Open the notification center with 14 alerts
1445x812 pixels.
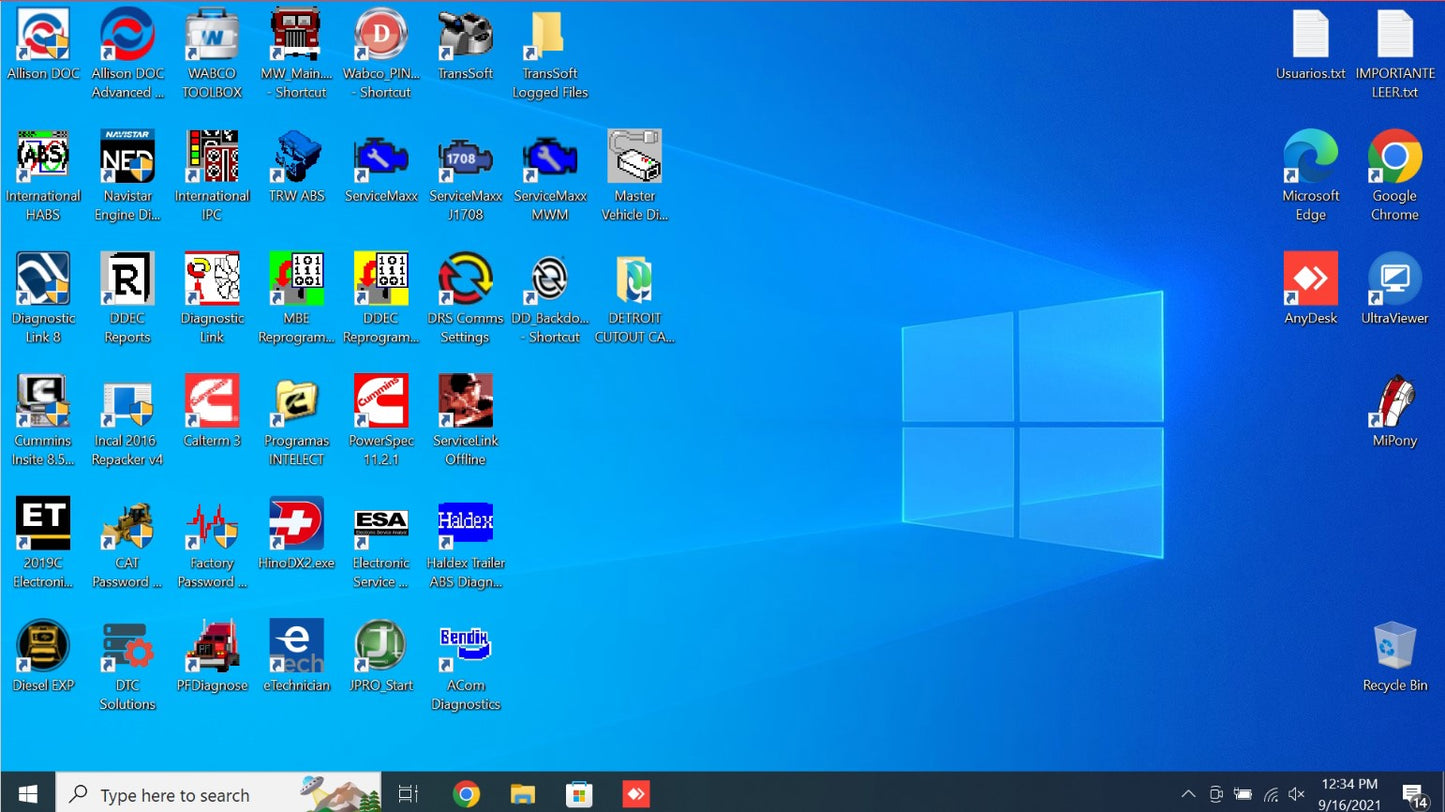tap(1414, 795)
